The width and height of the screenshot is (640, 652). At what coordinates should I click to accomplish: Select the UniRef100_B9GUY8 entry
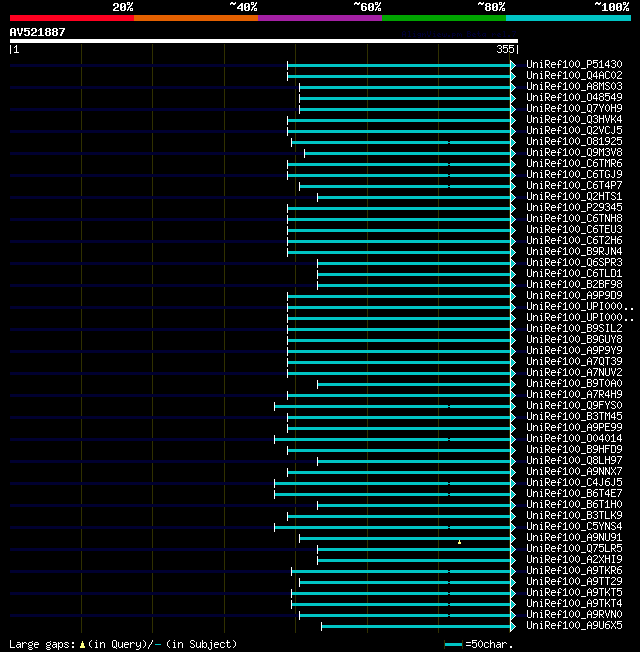574,339
